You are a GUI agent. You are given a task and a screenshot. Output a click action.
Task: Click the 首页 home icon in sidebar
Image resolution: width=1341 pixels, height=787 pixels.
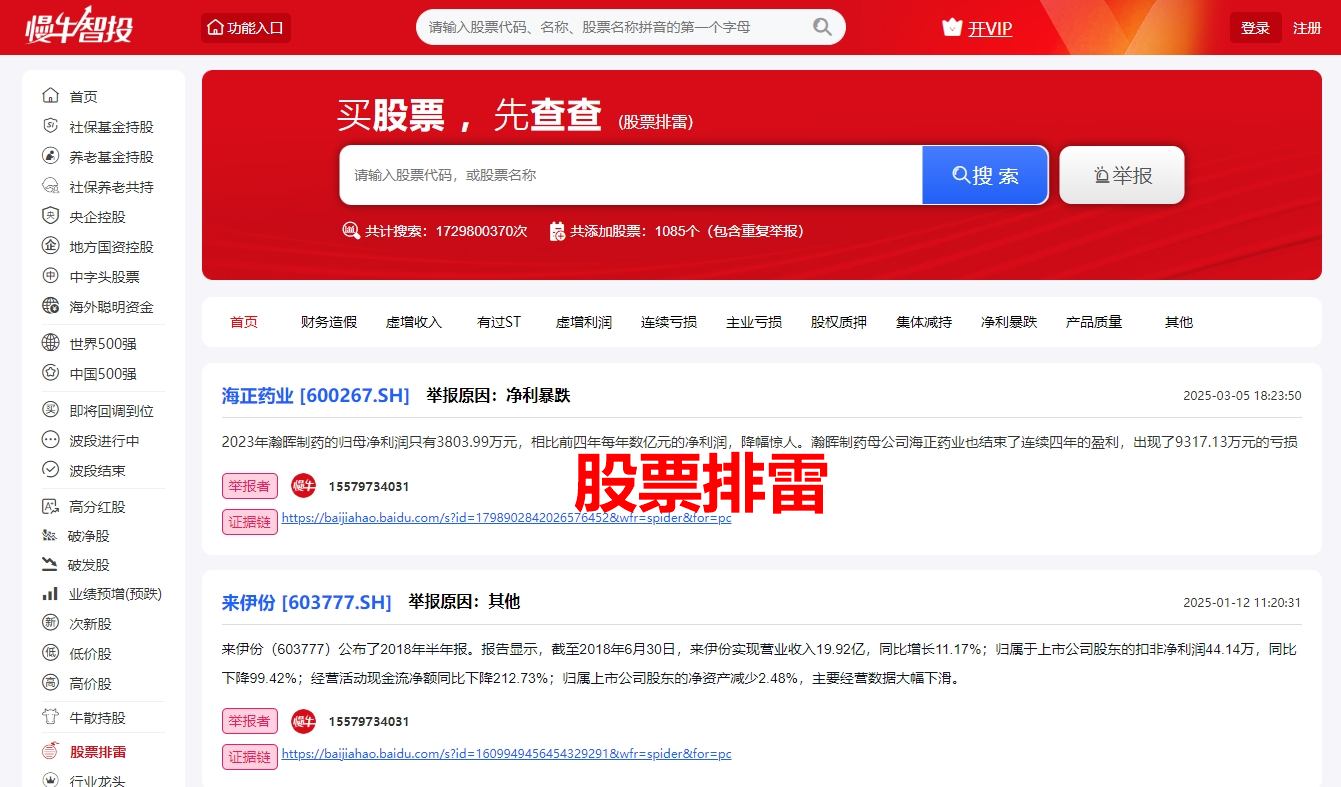pyautogui.click(x=50, y=96)
